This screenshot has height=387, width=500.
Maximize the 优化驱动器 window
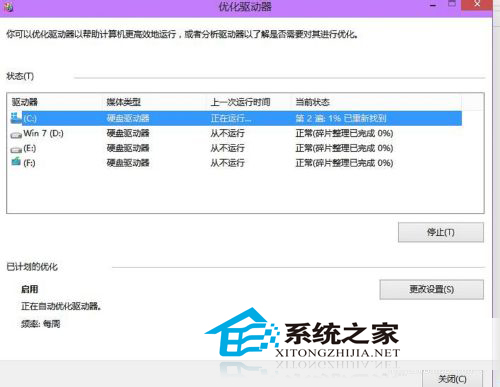pos(452,4)
